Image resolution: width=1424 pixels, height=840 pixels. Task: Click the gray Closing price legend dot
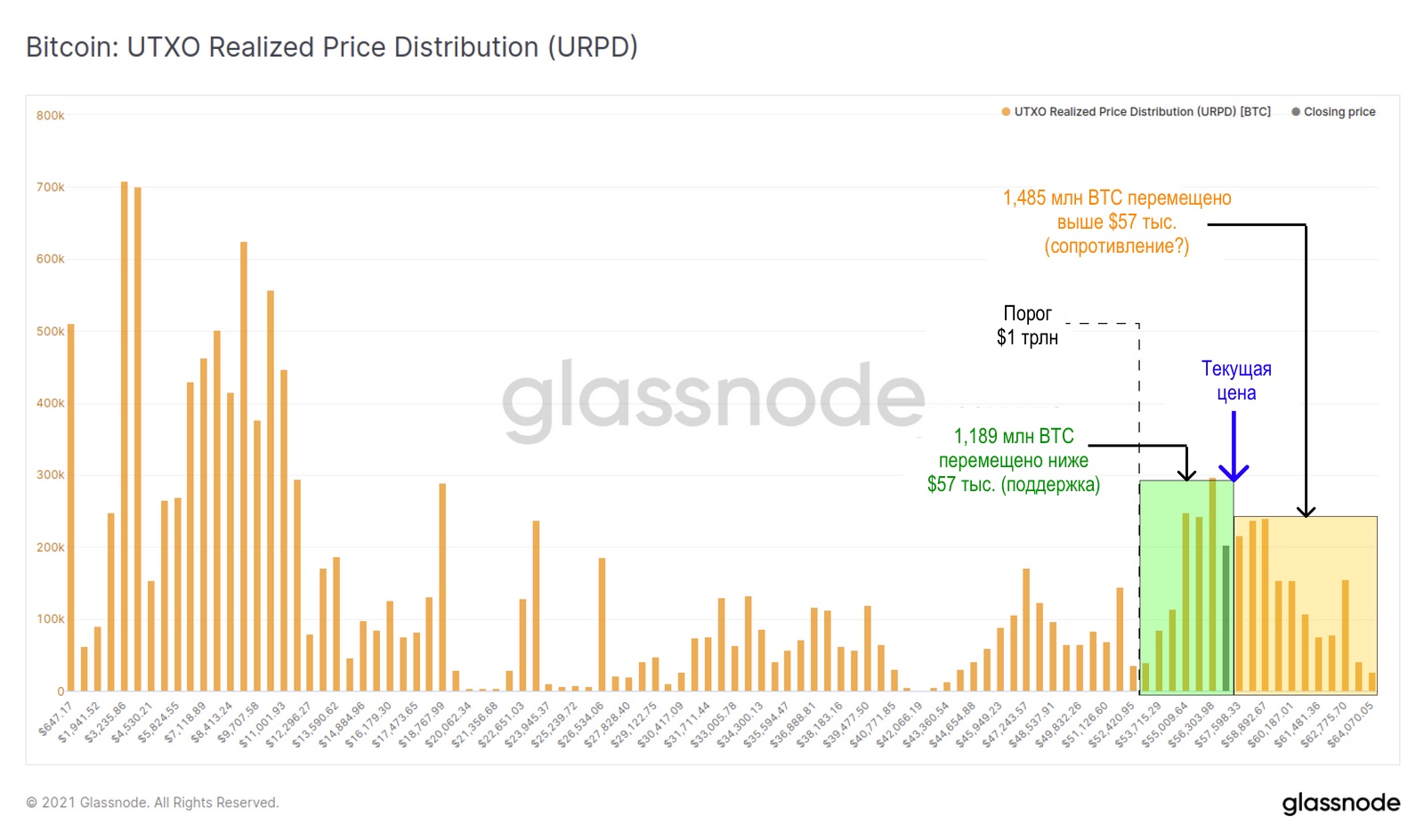pos(1296,112)
